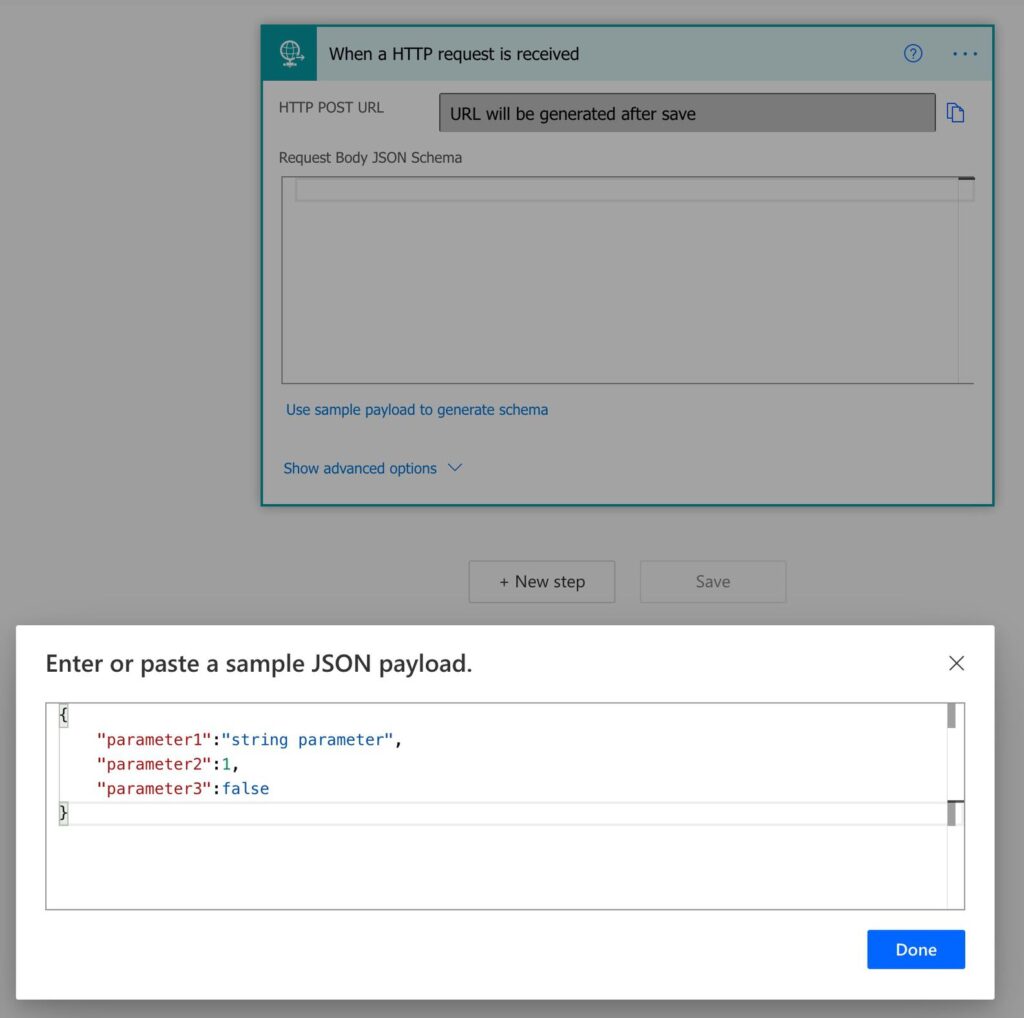1024x1018 pixels.
Task: Click the Save button
Action: pos(712,581)
